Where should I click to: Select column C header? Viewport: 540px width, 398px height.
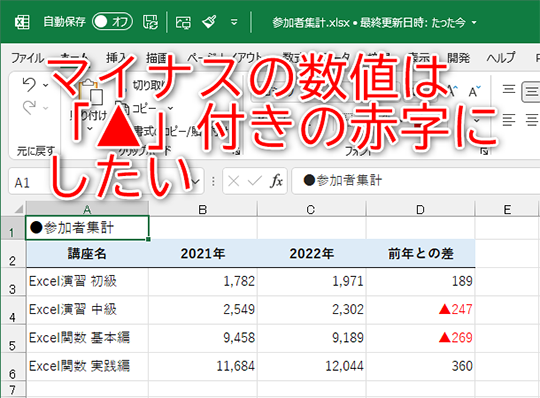pyautogui.click(x=311, y=209)
